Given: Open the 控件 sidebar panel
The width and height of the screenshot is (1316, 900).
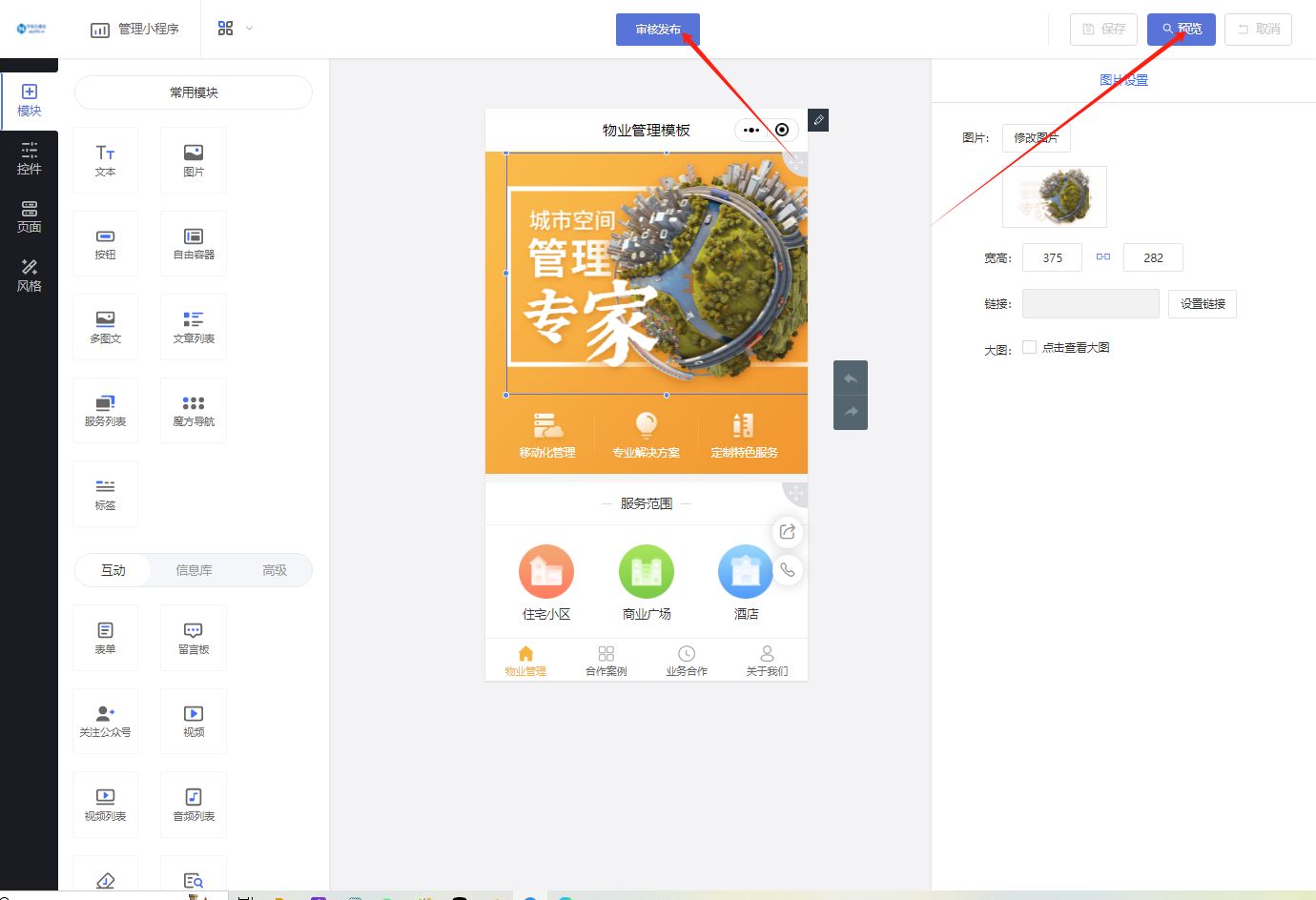Looking at the screenshot, I should (x=29, y=158).
